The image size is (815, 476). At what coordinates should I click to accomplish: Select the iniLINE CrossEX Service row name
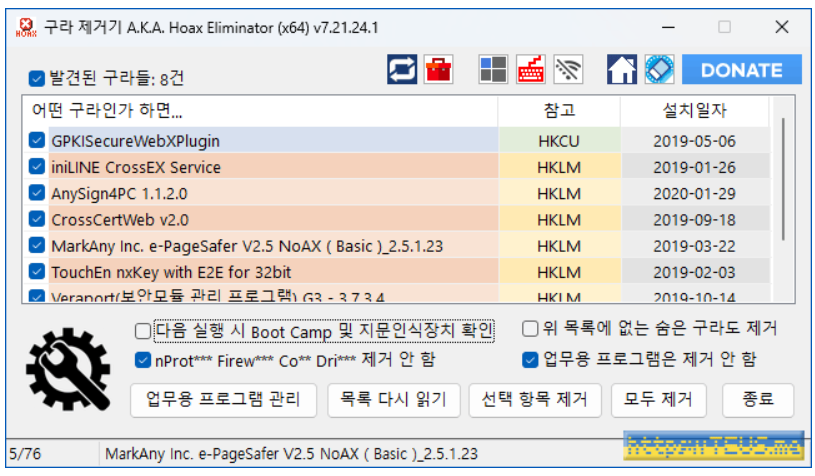coord(136,167)
